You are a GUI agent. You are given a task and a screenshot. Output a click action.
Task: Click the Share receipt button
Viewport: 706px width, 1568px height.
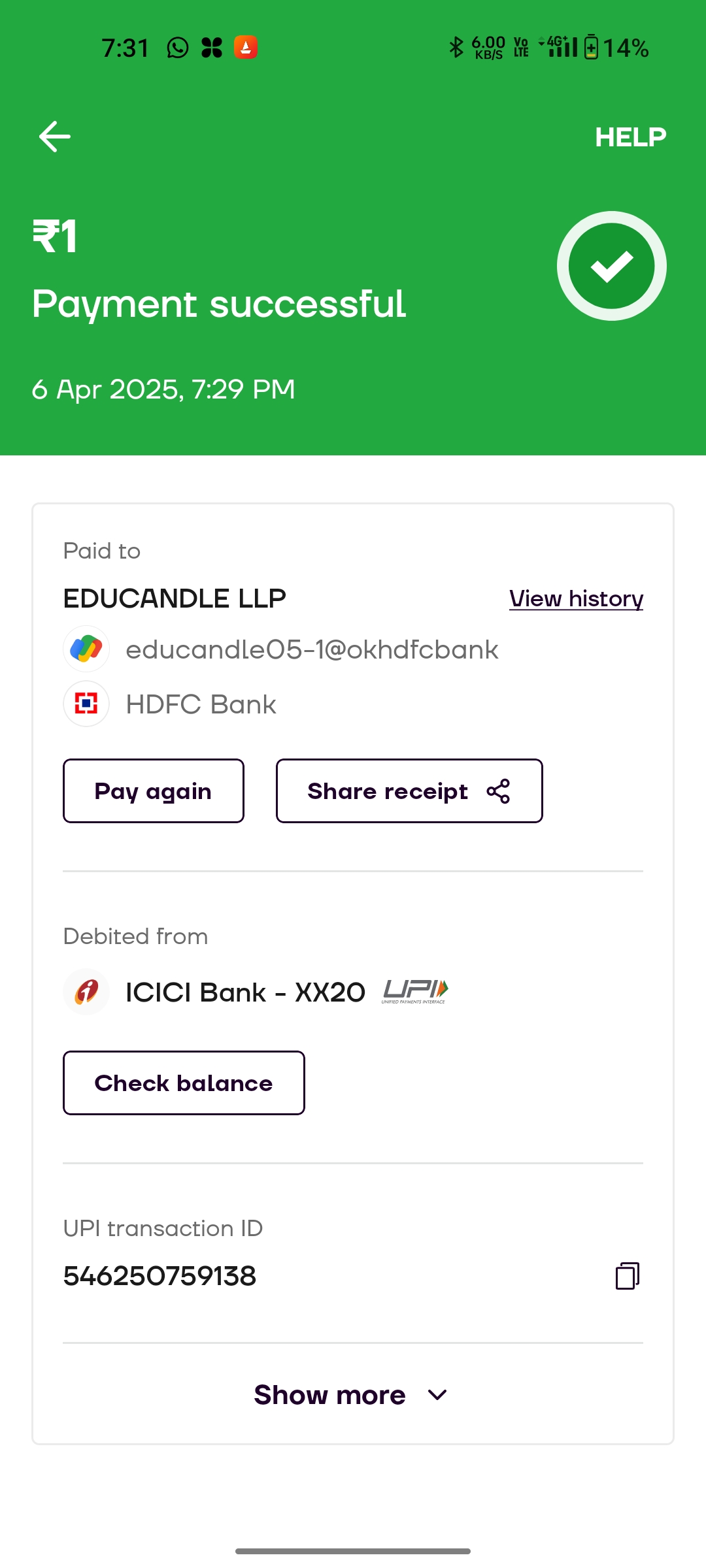[x=409, y=791]
